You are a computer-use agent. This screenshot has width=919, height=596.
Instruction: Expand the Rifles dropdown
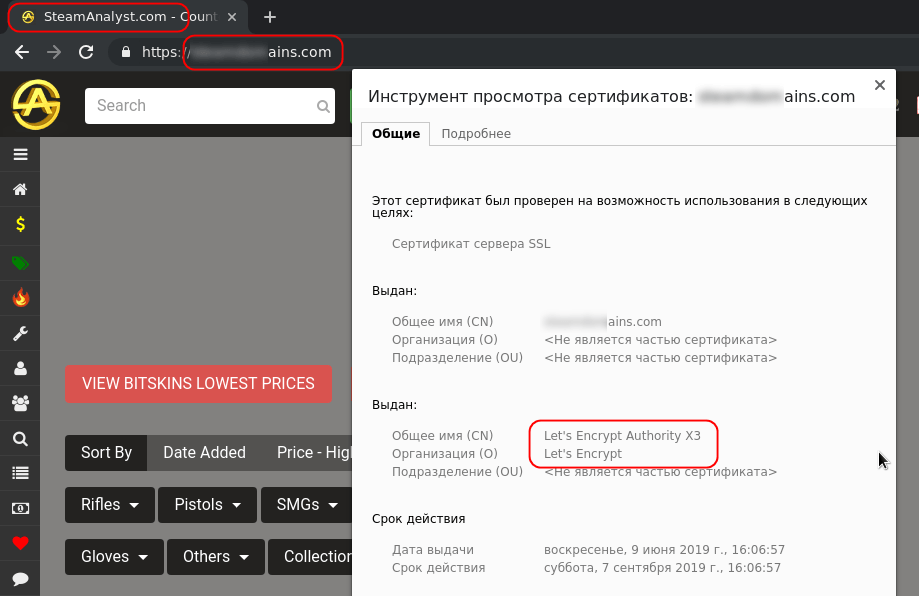[110, 505]
